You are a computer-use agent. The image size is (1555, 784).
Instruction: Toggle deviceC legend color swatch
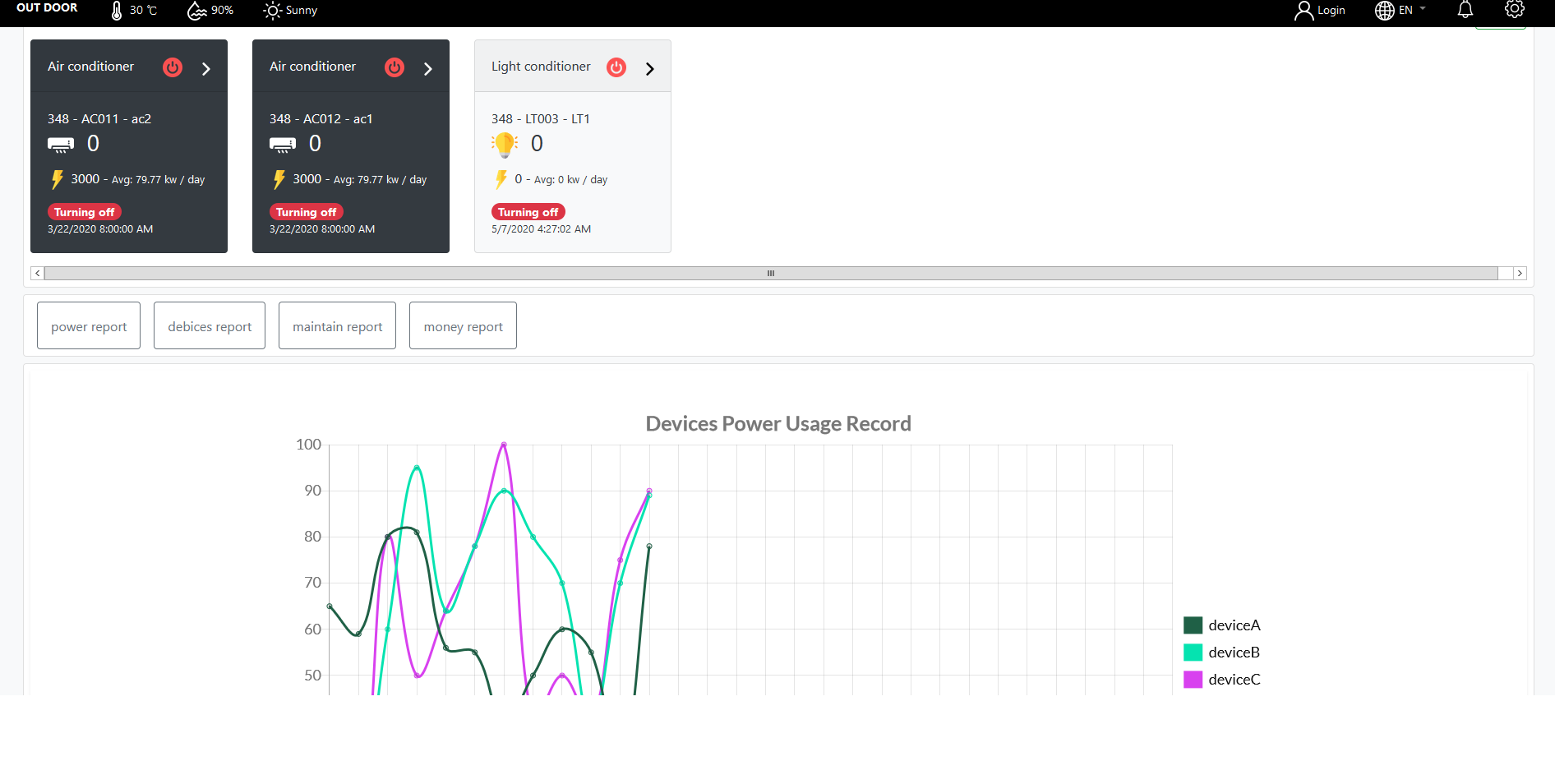1193,680
